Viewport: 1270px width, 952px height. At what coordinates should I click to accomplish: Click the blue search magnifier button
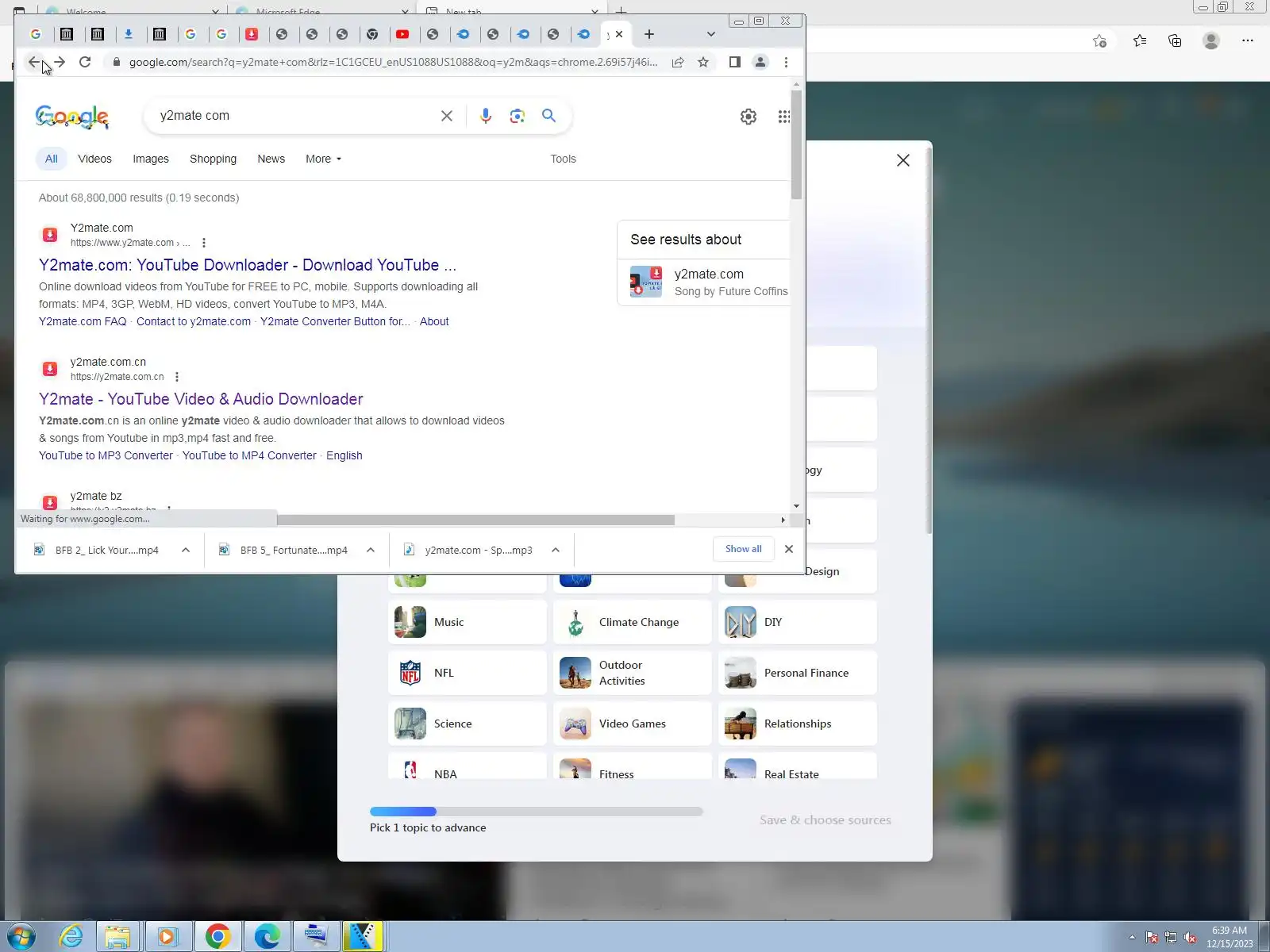pyautogui.click(x=548, y=116)
